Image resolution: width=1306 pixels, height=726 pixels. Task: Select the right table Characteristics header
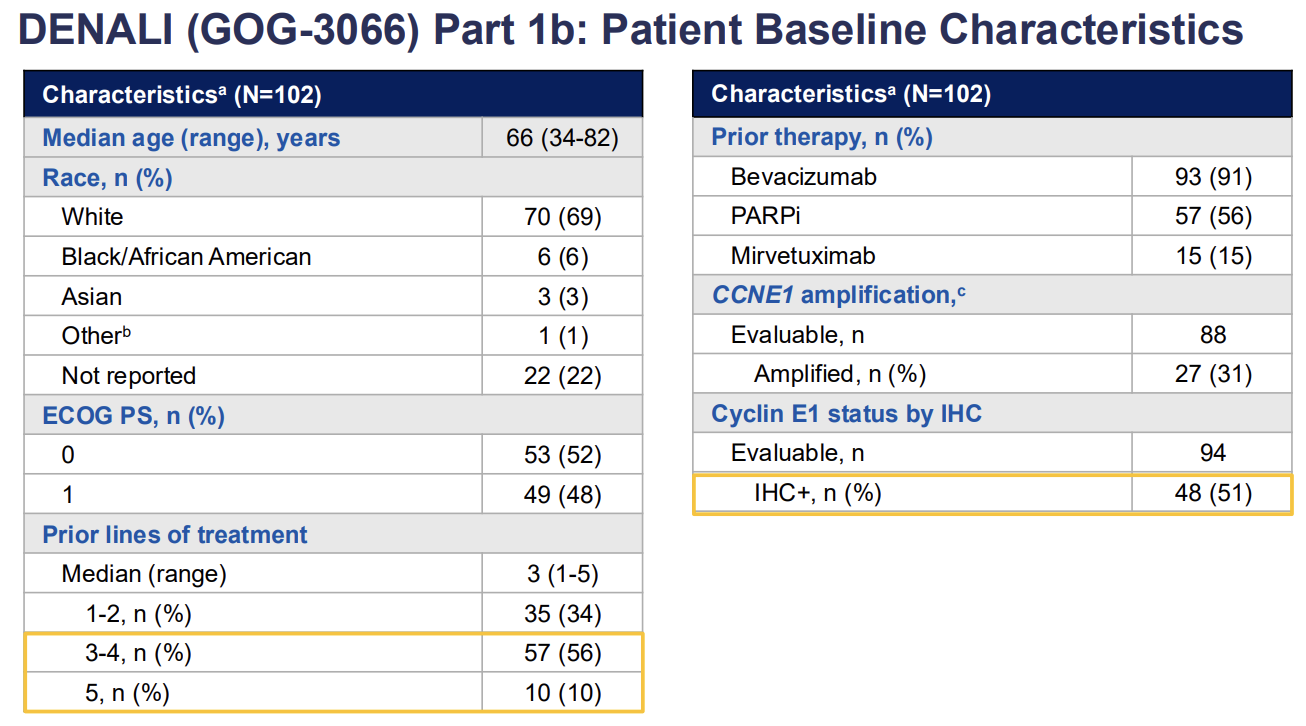(851, 94)
